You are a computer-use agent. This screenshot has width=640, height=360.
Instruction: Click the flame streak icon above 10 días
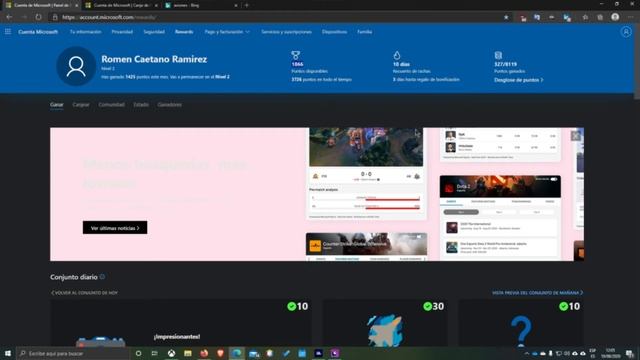tap(397, 55)
